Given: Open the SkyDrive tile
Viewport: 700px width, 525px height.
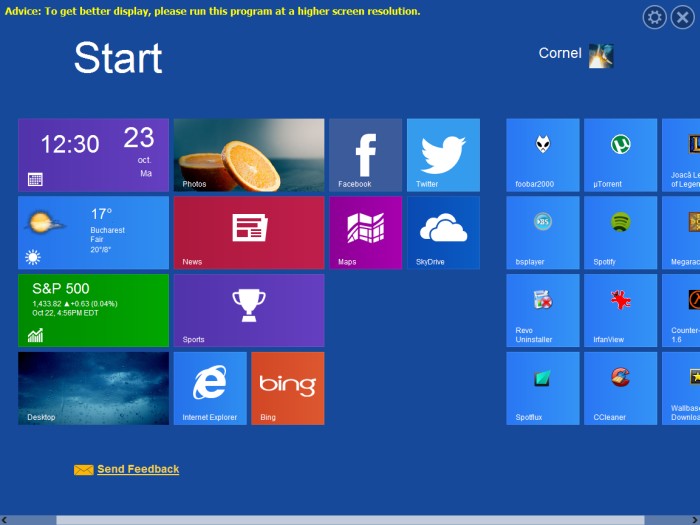Looking at the screenshot, I should pyautogui.click(x=443, y=233).
